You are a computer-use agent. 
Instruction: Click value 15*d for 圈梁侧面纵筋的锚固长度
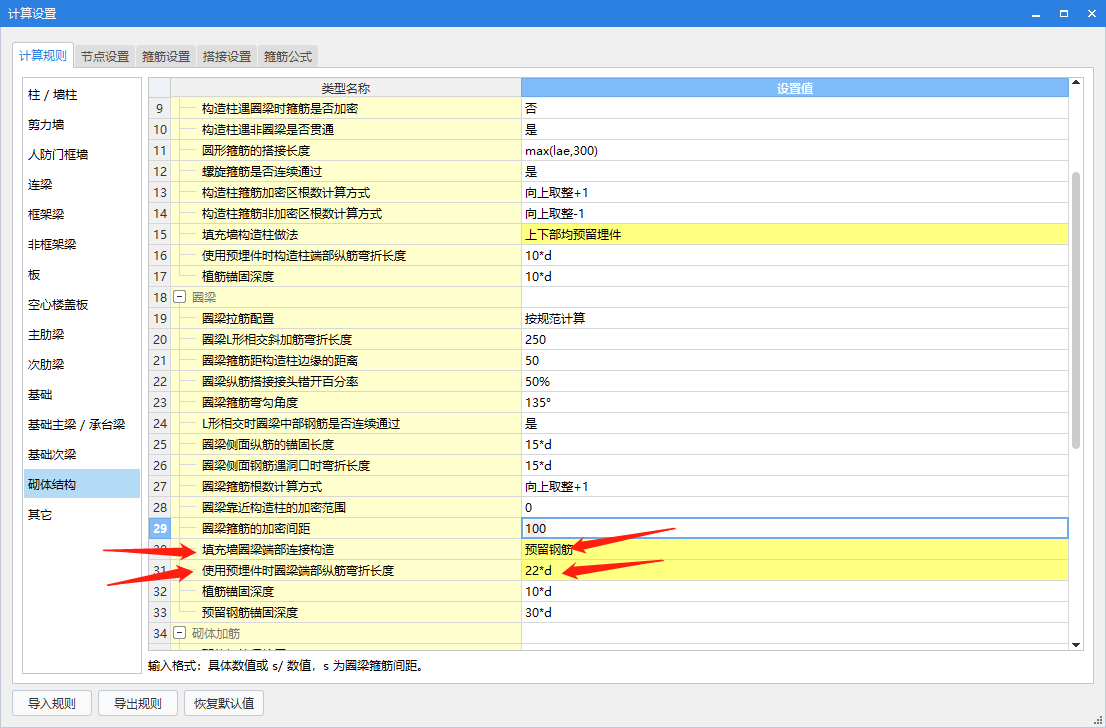[795, 444]
